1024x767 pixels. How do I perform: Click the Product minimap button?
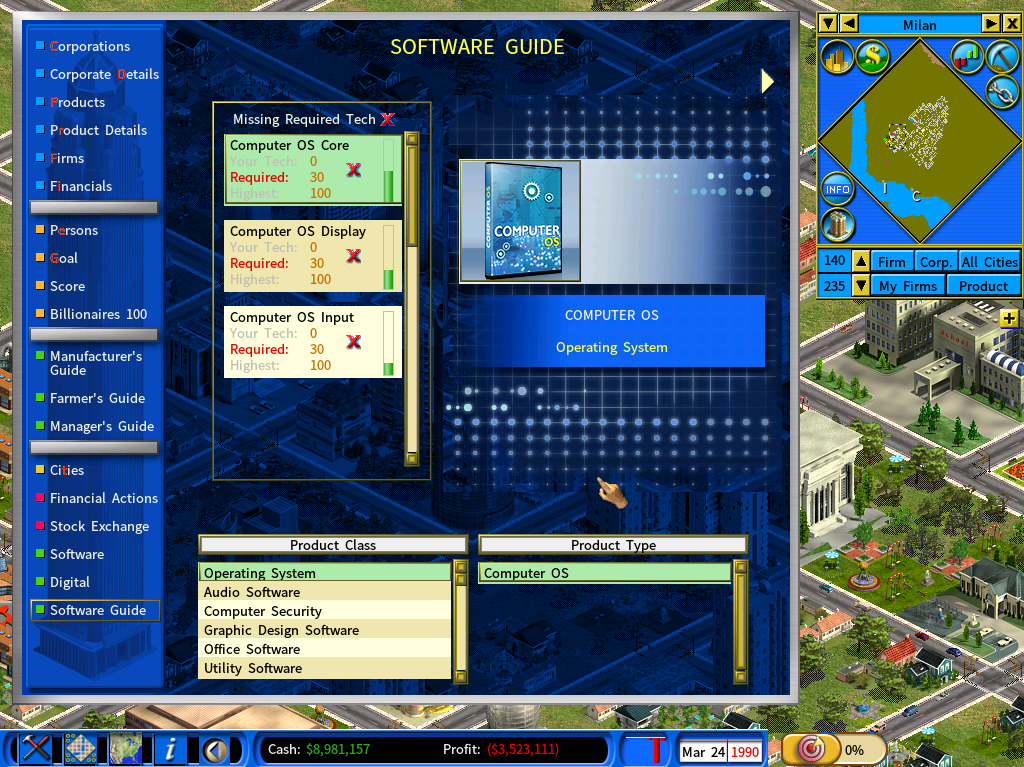tap(984, 286)
